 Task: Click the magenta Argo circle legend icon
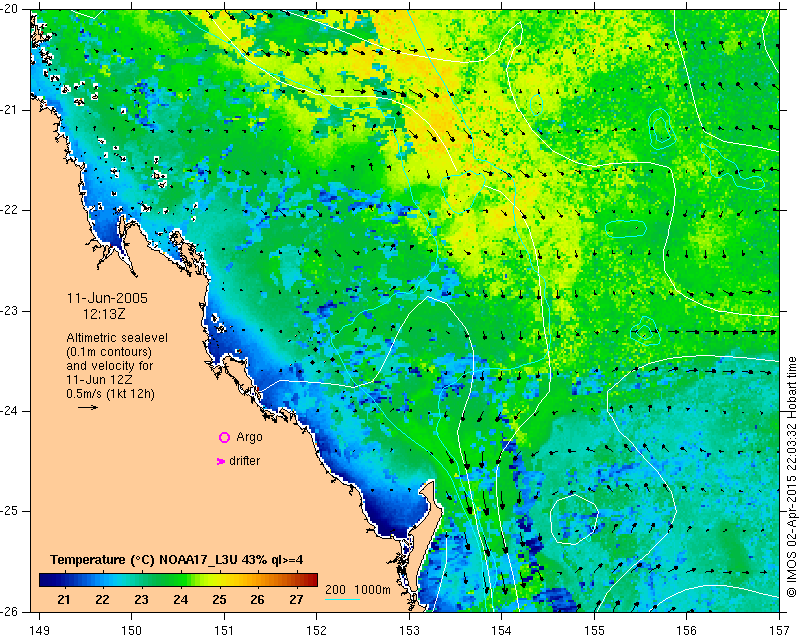(x=224, y=437)
